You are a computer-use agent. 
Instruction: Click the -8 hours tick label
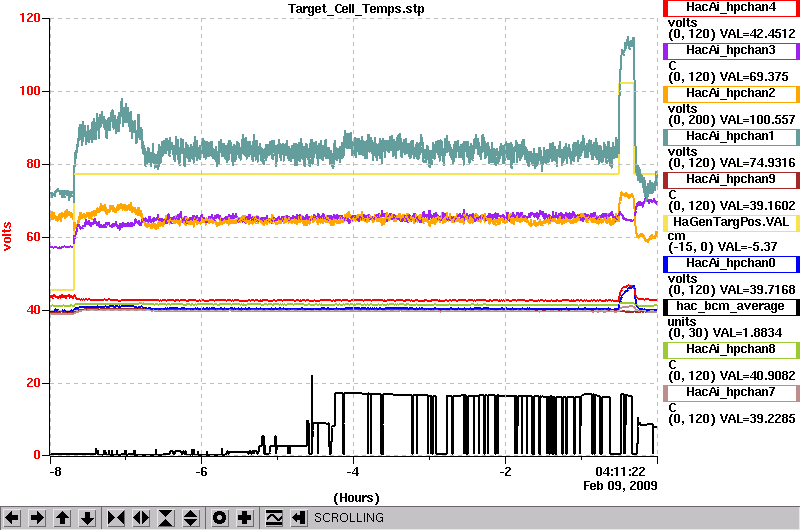pos(55,472)
